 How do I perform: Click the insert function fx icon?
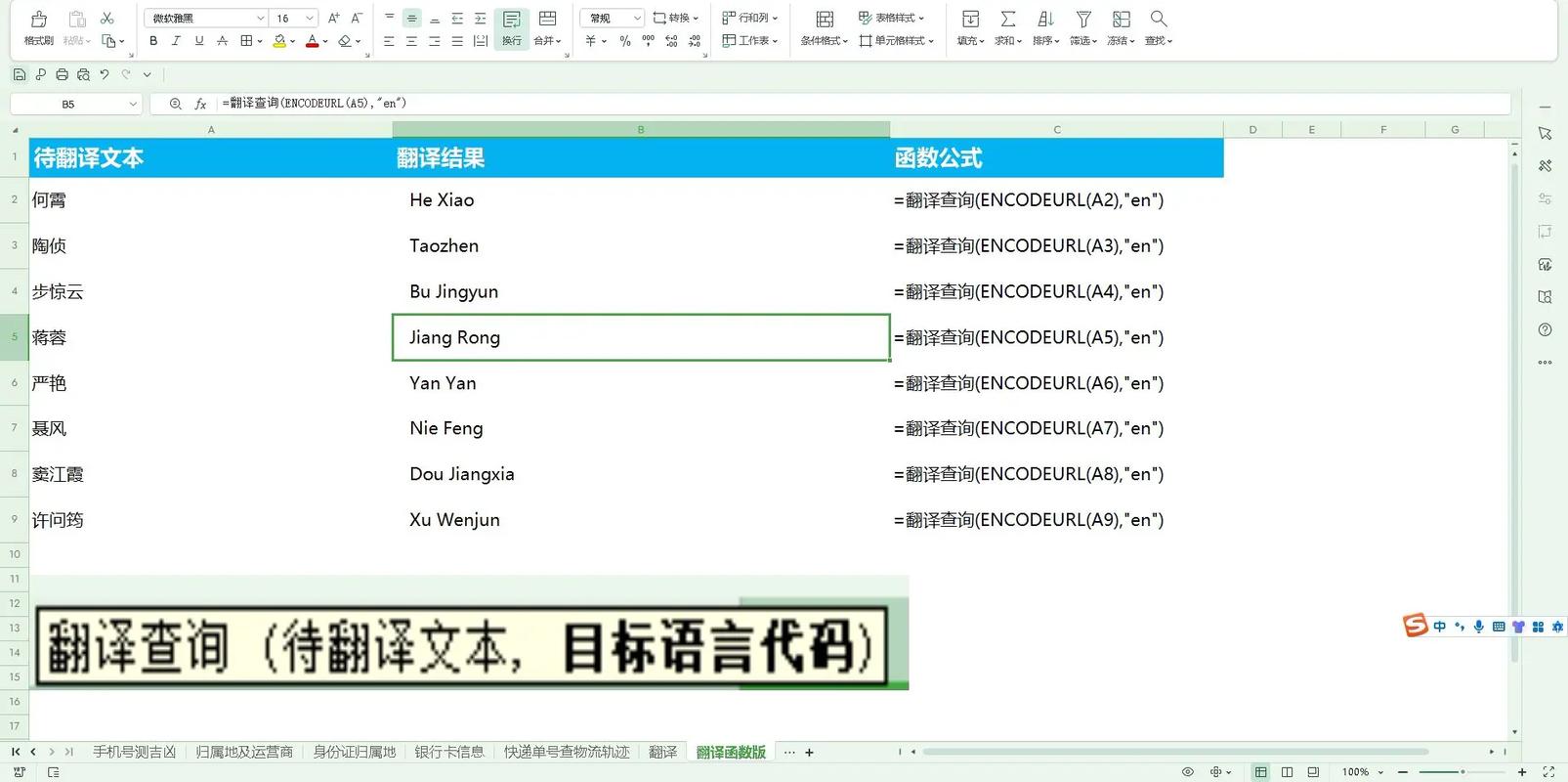[x=200, y=104]
